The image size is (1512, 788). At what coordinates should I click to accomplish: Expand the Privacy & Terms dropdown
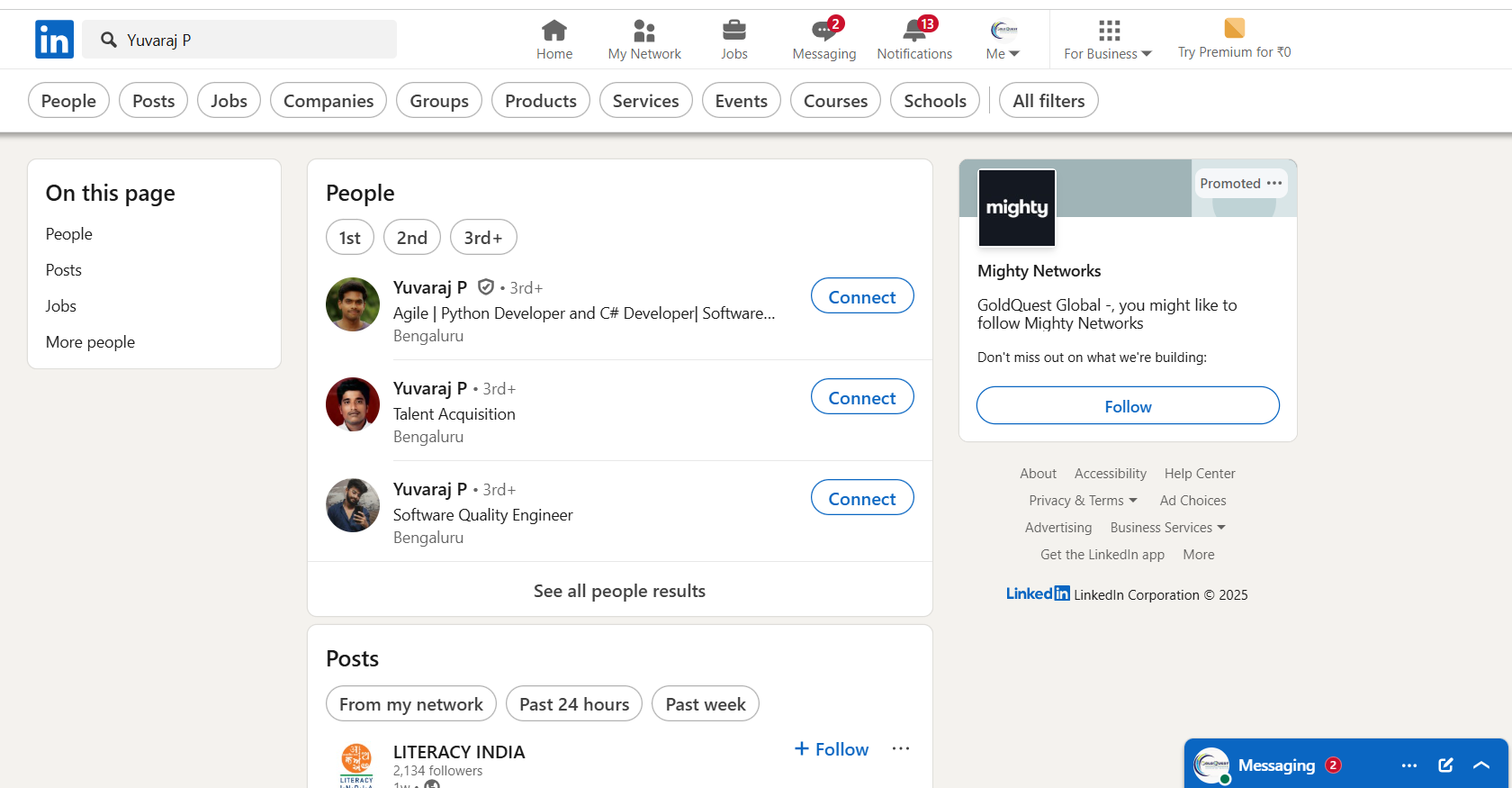1084,501
